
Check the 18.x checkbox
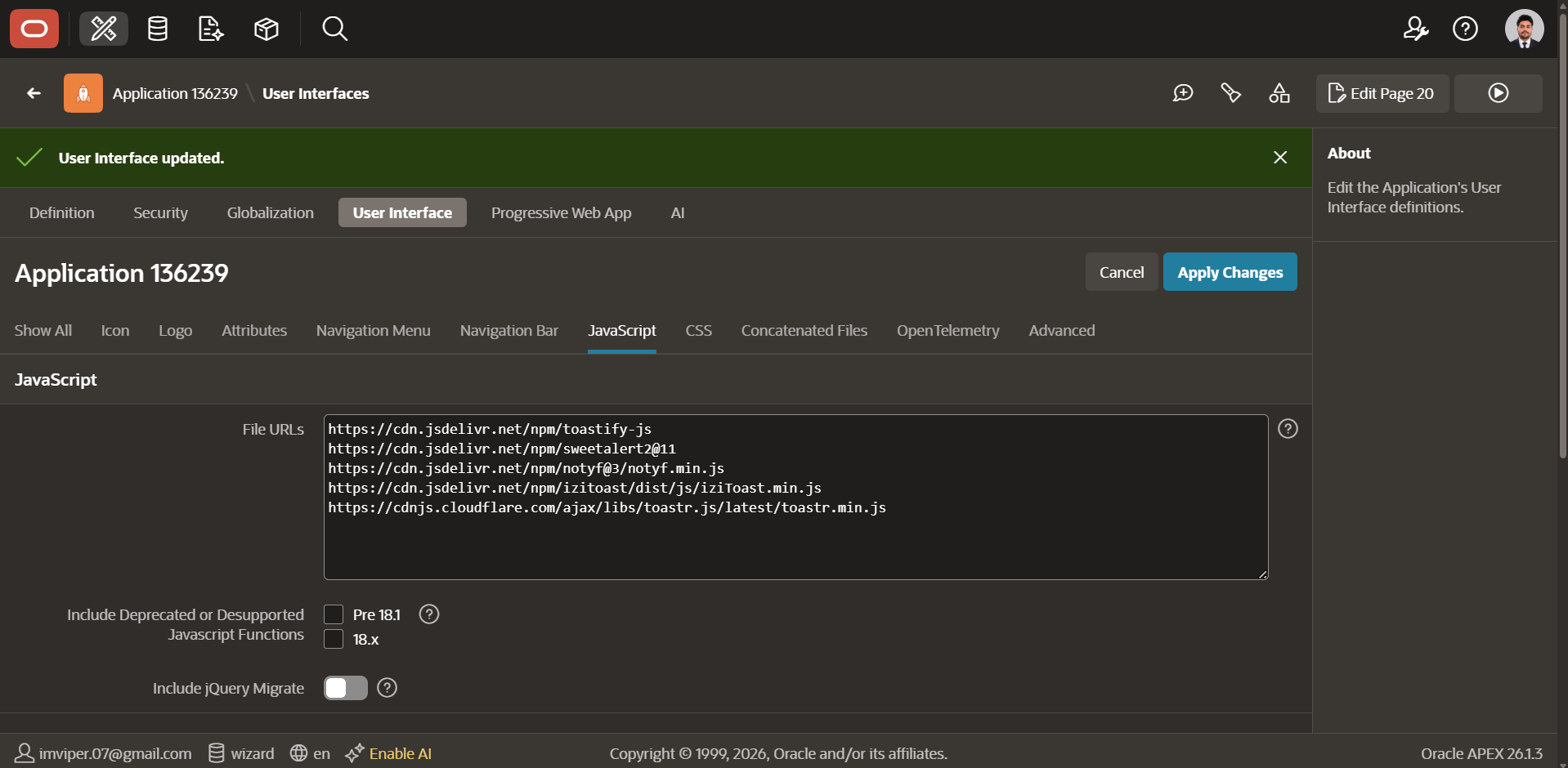(334, 639)
